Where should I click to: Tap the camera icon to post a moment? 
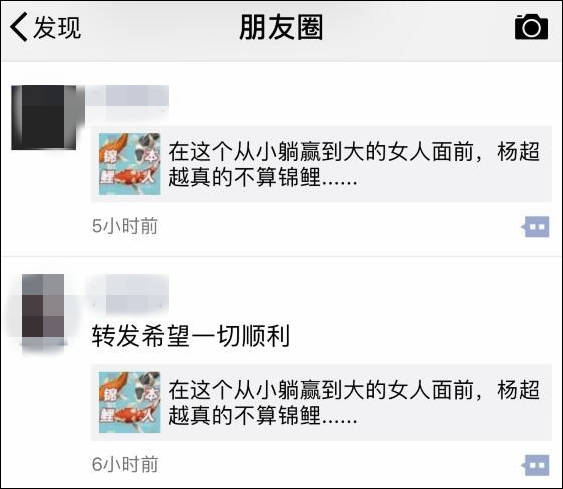tap(531, 27)
